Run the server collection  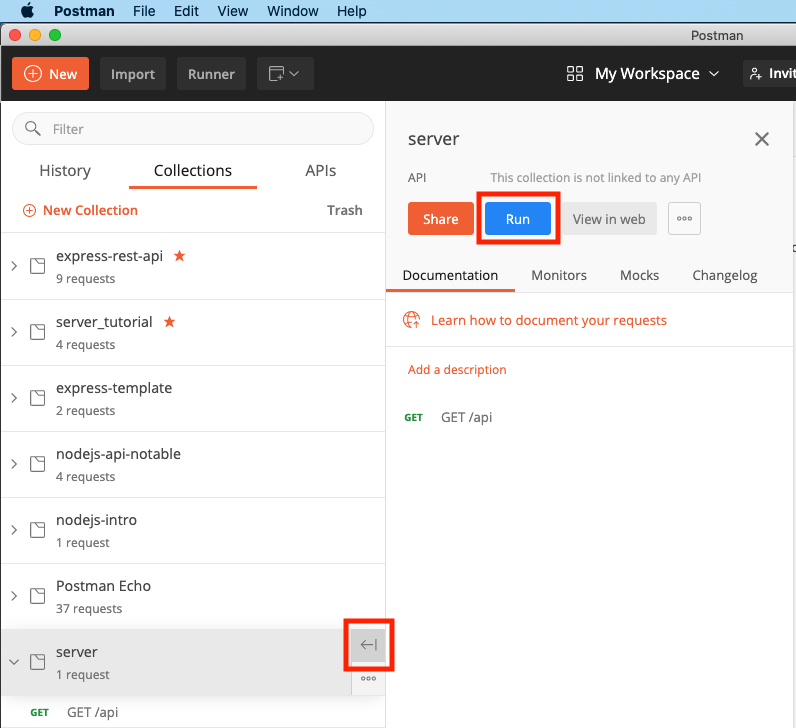[x=518, y=218]
